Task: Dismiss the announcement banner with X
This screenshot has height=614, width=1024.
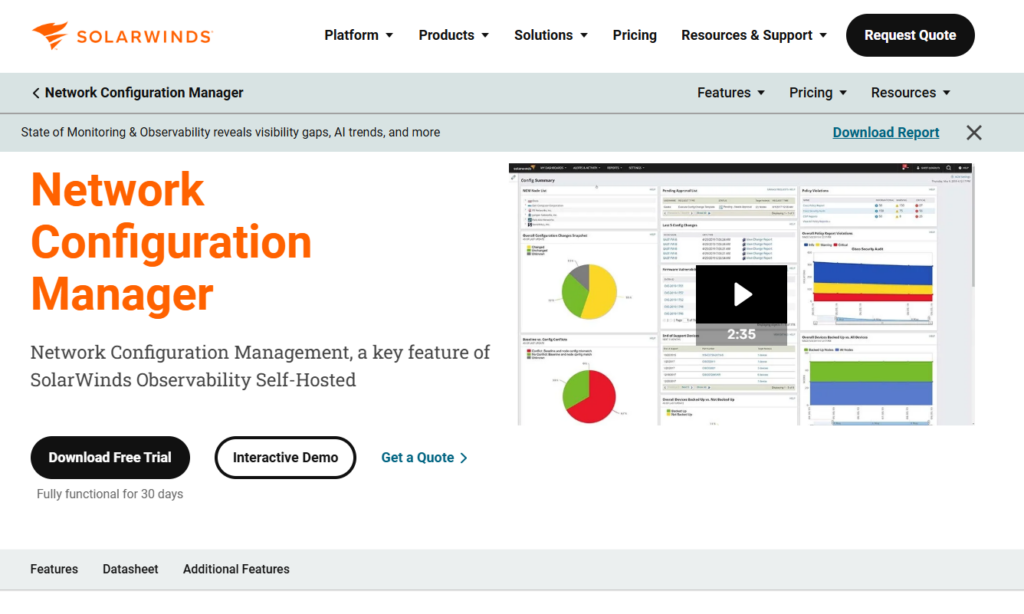Action: coord(974,133)
